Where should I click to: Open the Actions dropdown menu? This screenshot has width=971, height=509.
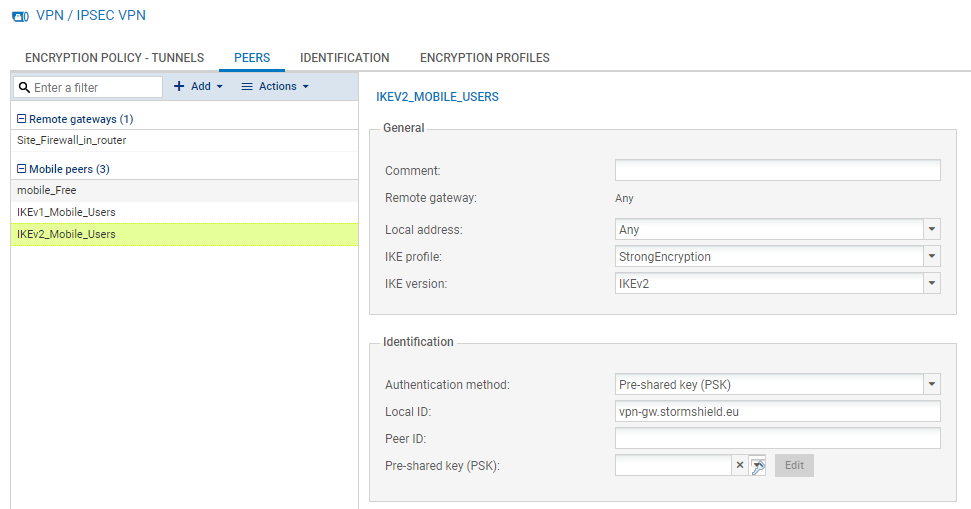[275, 87]
